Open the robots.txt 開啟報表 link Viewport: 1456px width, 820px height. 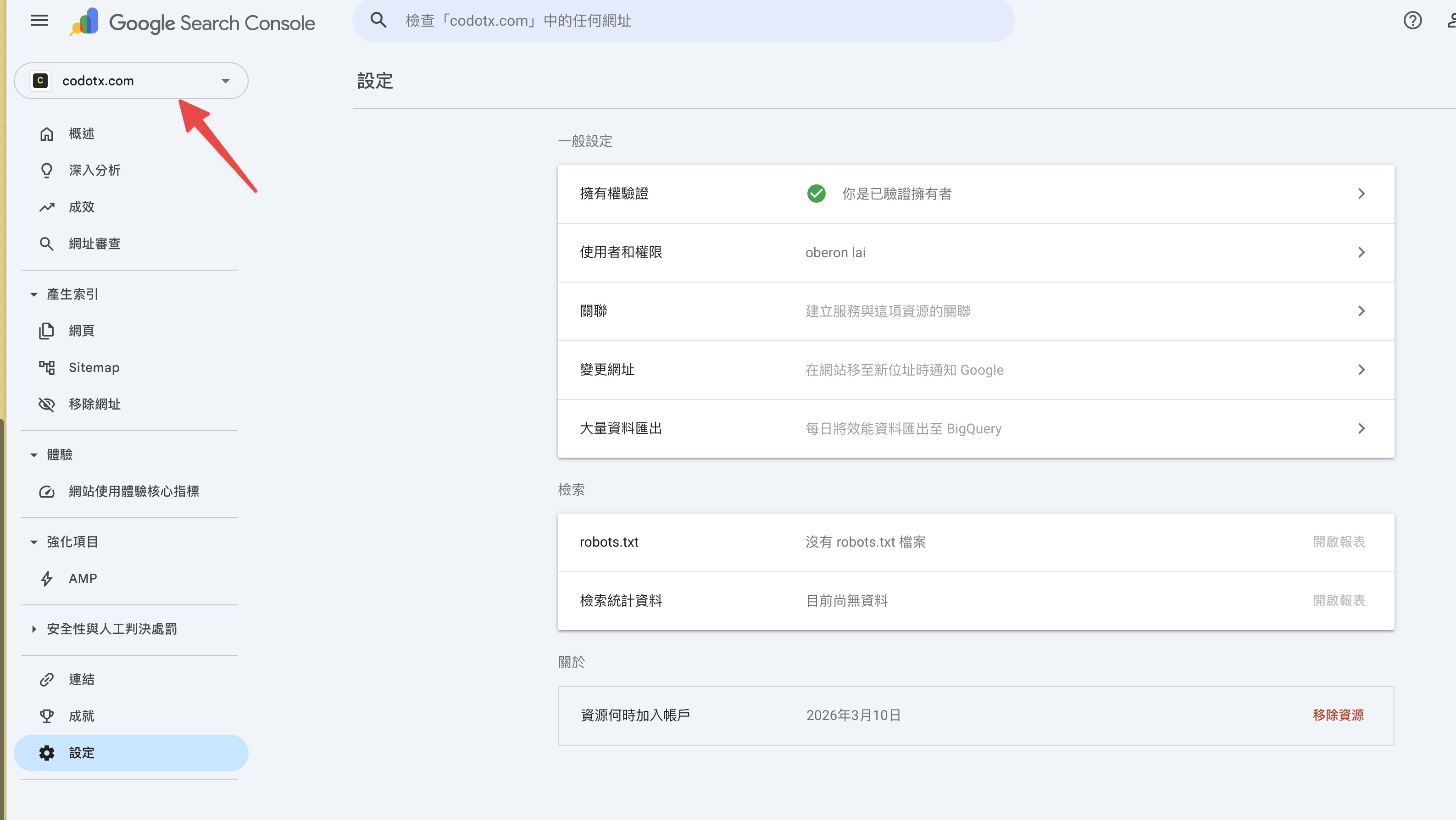1339,542
